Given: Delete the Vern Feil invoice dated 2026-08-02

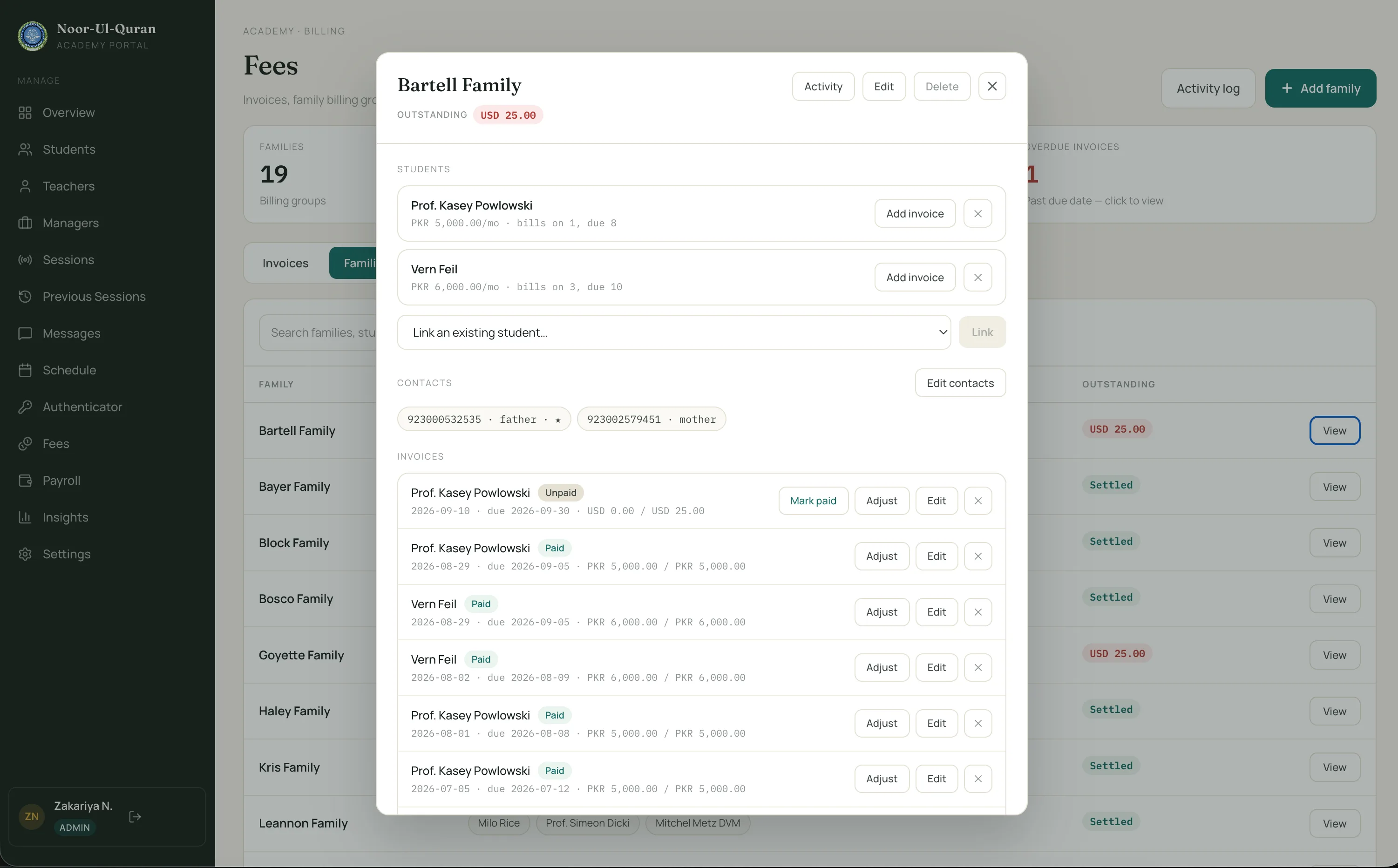Looking at the screenshot, I should [x=977, y=667].
